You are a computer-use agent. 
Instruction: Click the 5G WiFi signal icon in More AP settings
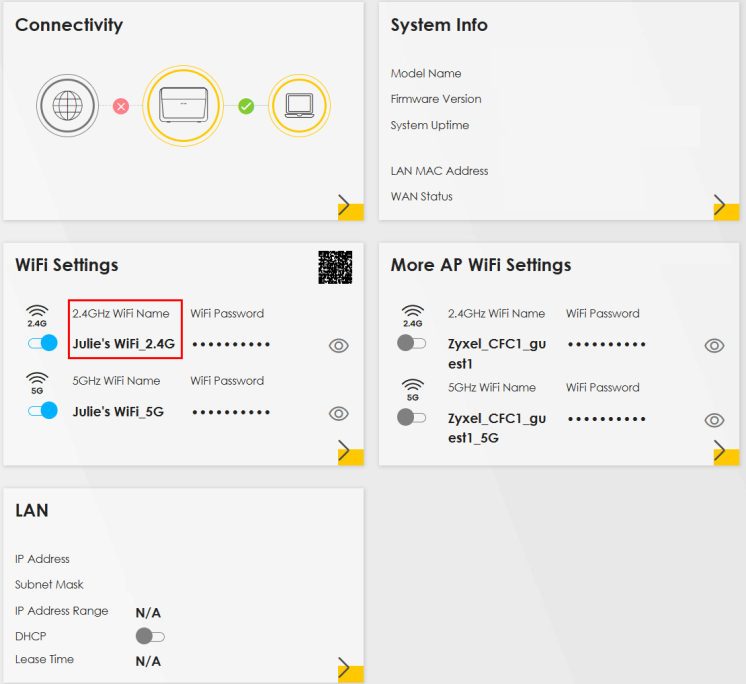pos(412,388)
